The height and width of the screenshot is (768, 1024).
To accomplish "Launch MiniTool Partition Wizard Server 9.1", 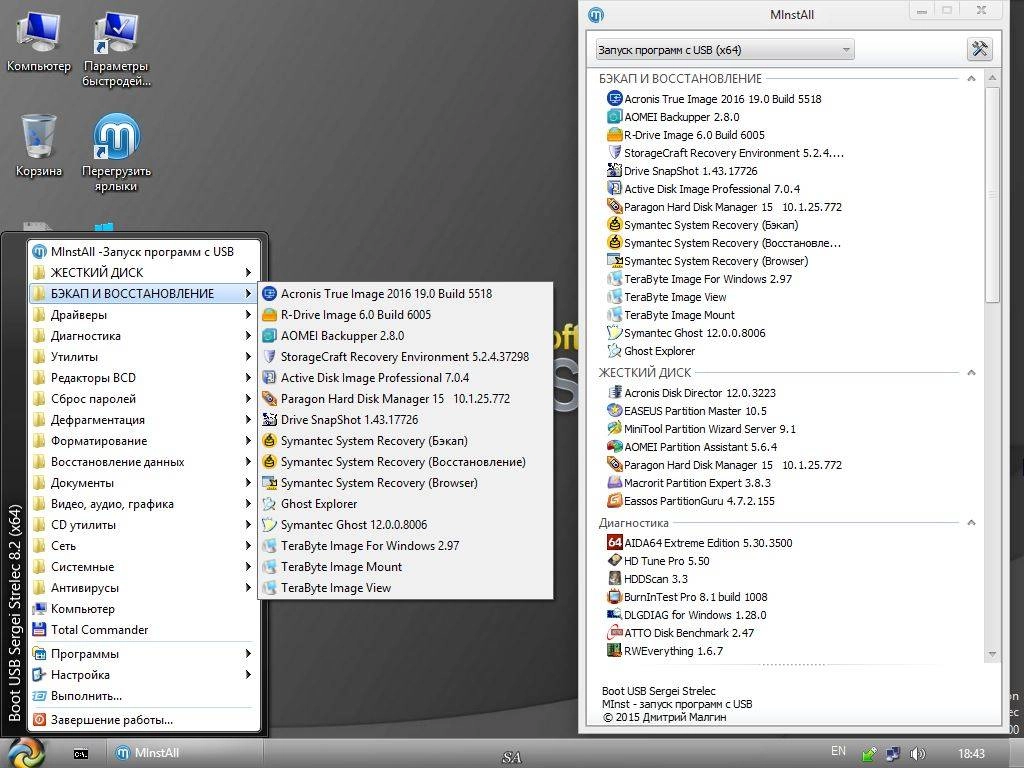I will [x=701, y=429].
